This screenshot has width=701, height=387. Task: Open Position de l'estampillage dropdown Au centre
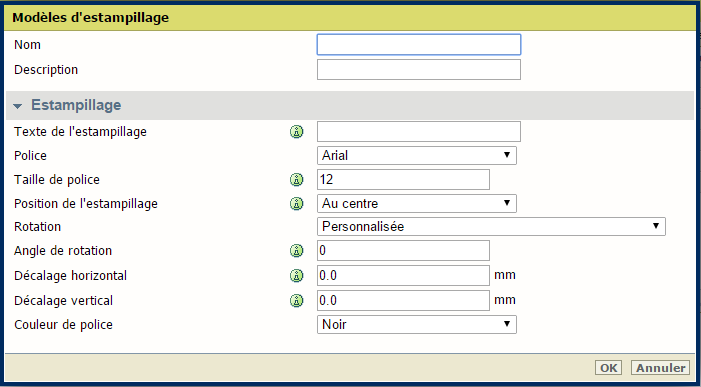click(x=417, y=203)
